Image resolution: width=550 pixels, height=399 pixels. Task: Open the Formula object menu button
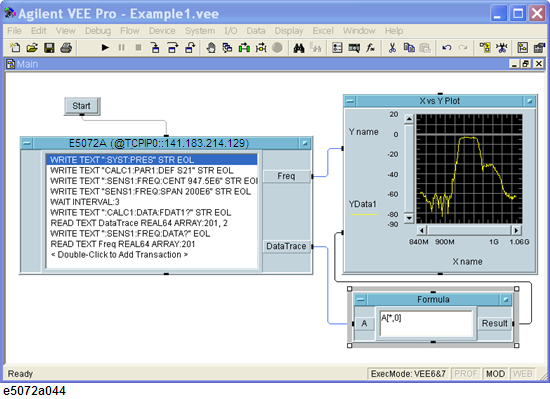(x=360, y=299)
